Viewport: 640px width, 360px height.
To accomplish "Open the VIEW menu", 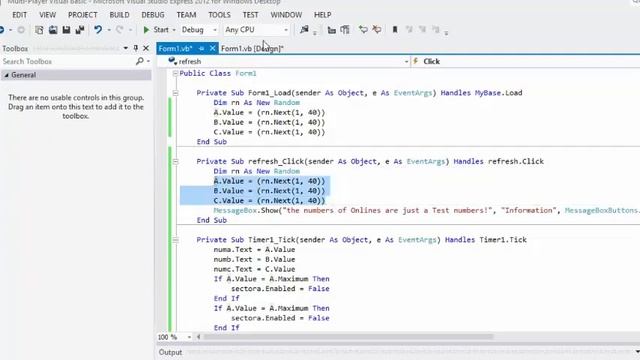I will tap(47, 15).
